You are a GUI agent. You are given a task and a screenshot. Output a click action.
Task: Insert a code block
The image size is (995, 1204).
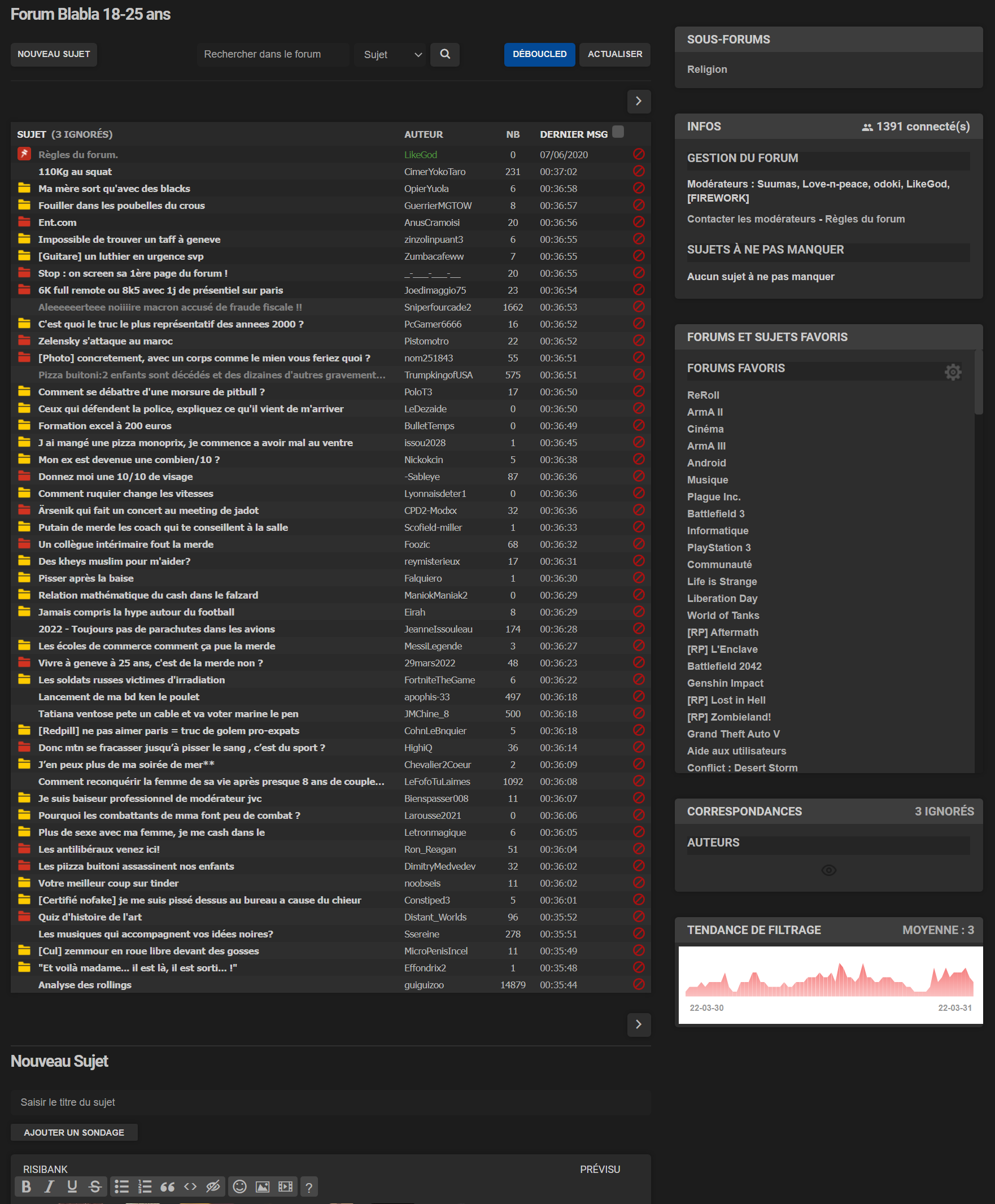[x=190, y=1186]
